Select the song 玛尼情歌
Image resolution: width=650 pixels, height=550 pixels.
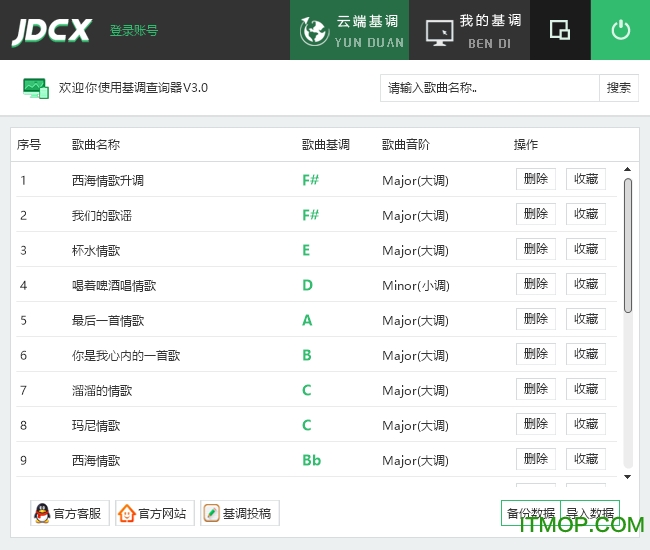pyautogui.click(x=96, y=426)
